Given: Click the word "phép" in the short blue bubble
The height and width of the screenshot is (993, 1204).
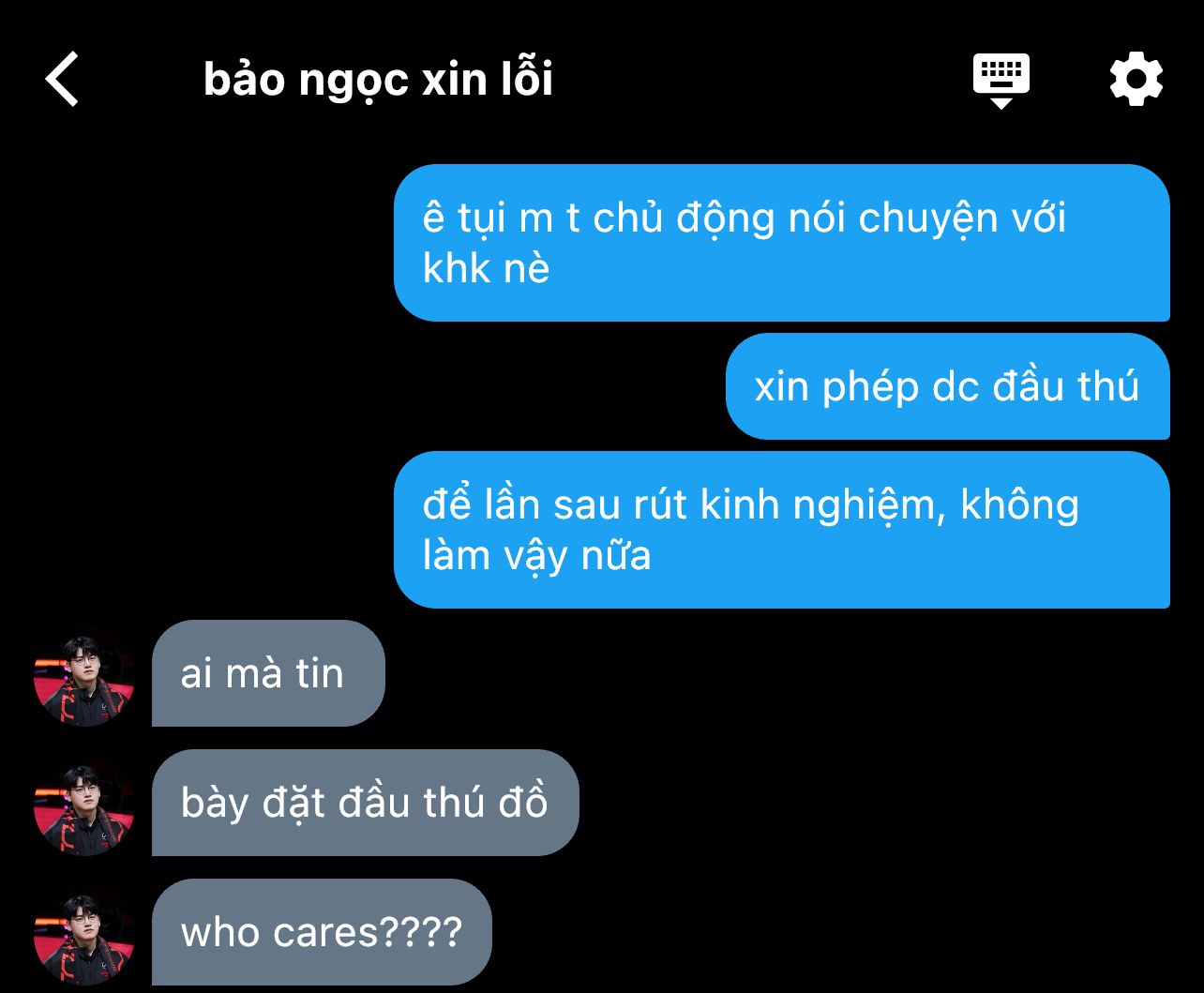Looking at the screenshot, I should click(870, 387).
